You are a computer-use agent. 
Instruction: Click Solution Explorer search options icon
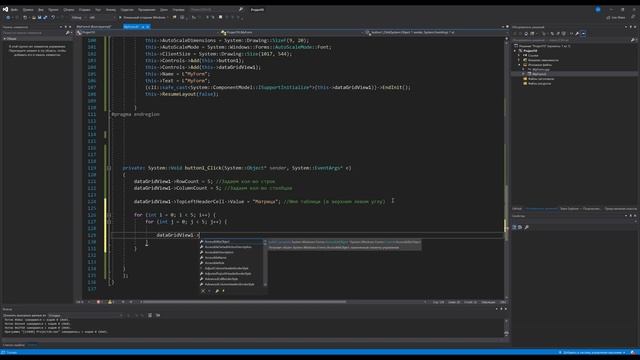coord(633,40)
